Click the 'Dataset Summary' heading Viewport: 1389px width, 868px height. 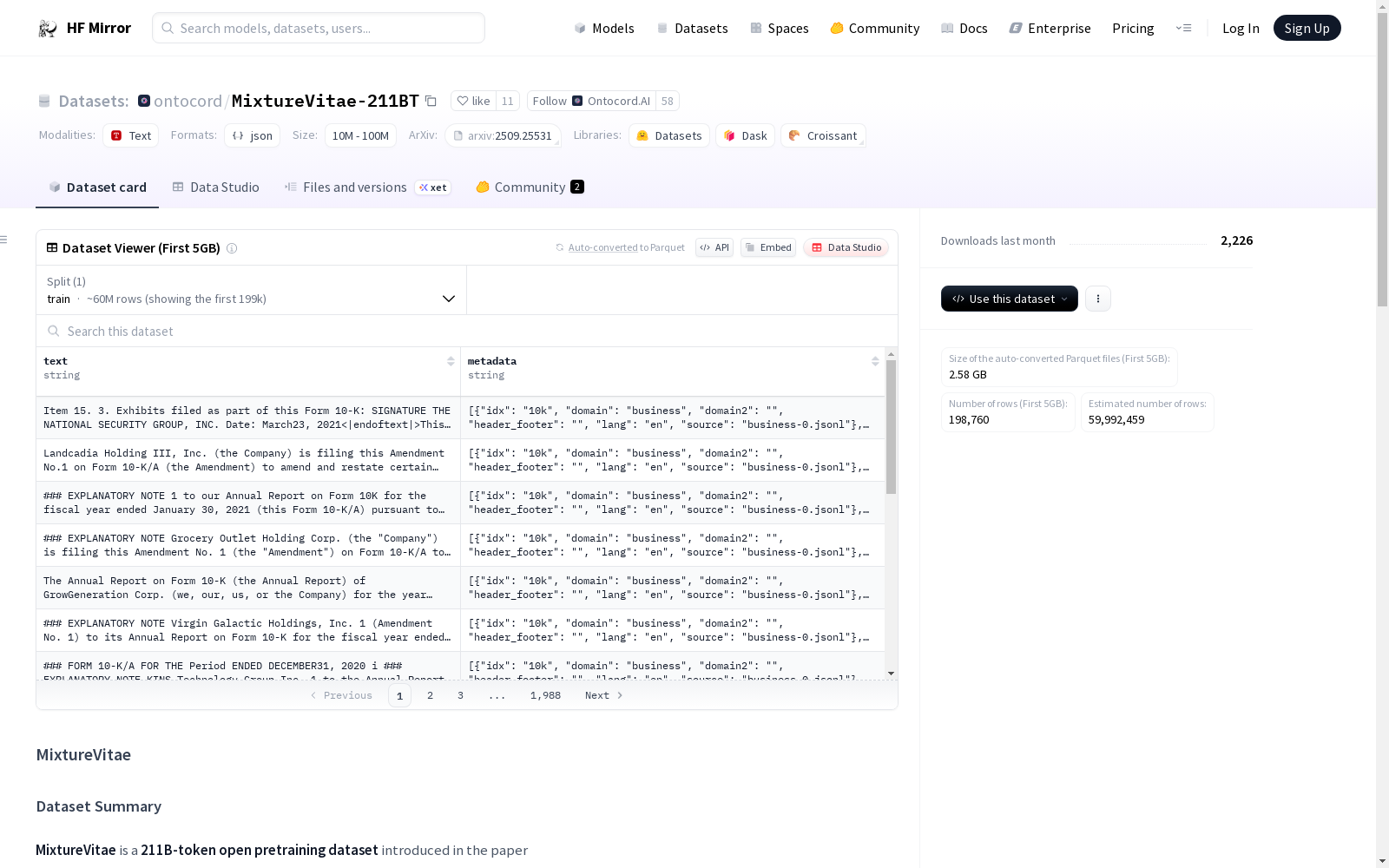click(99, 806)
